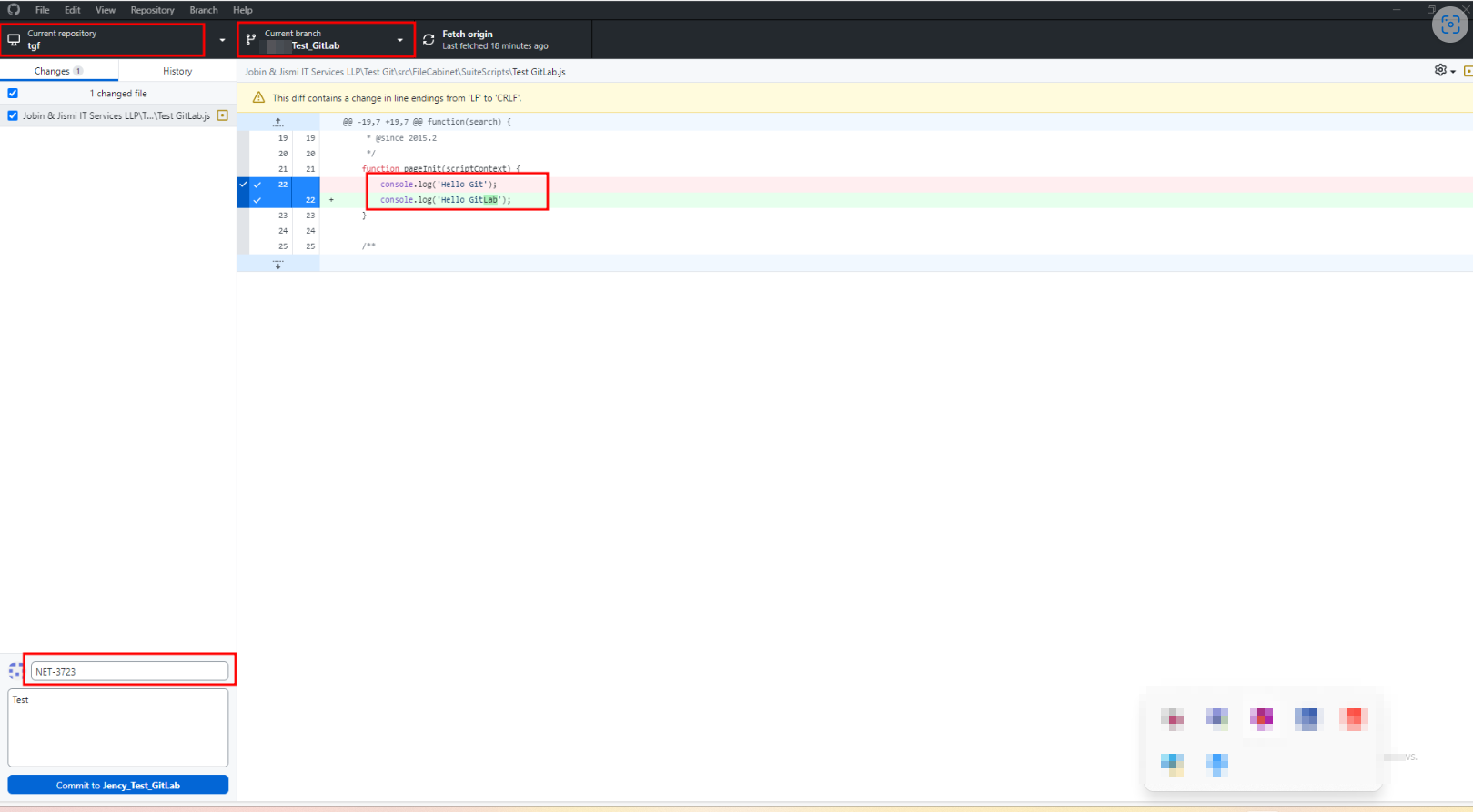
Task: Click the GitHub logo icon in title bar
Action: pos(14,10)
